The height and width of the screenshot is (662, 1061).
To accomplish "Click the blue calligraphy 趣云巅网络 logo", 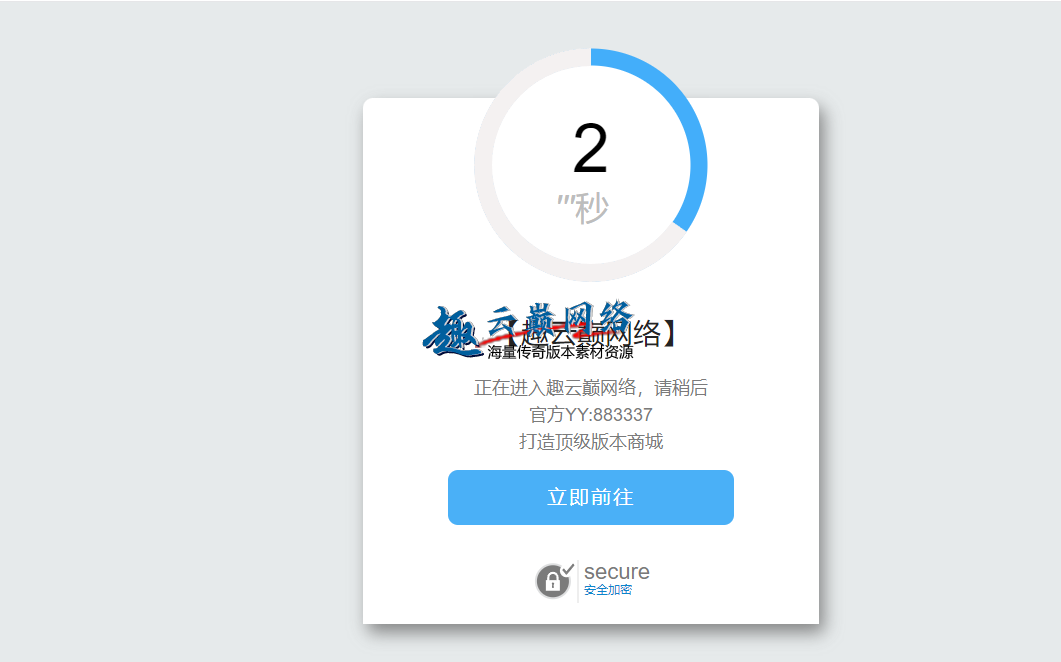I will click(x=528, y=328).
